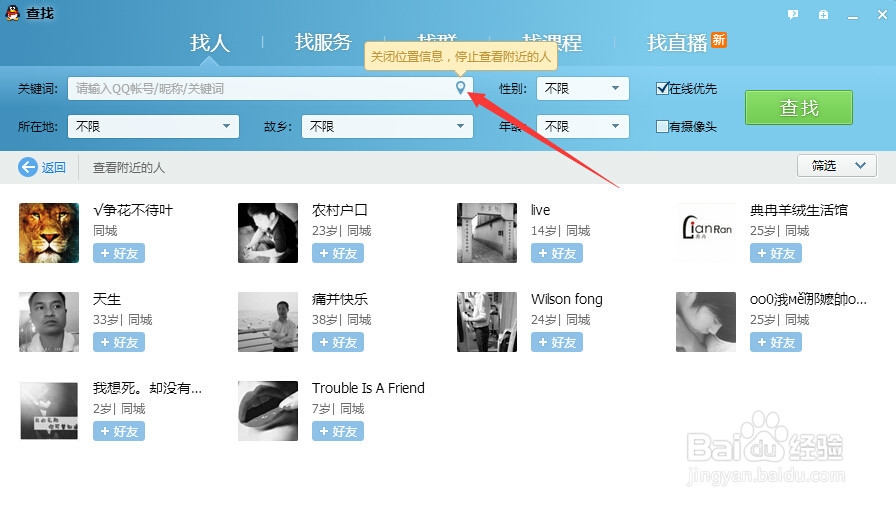Open the lips avatar of Trouble Is A Friend
Image resolution: width=896 pixels, height=507 pixels.
[x=268, y=411]
